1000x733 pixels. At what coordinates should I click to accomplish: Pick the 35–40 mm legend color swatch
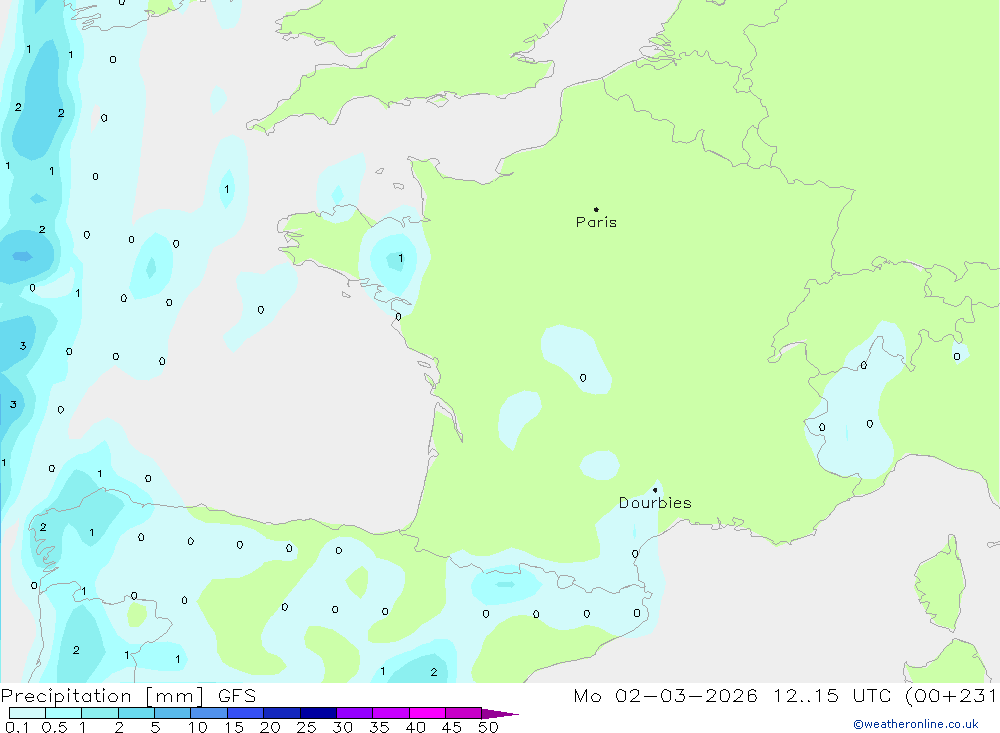(391, 713)
